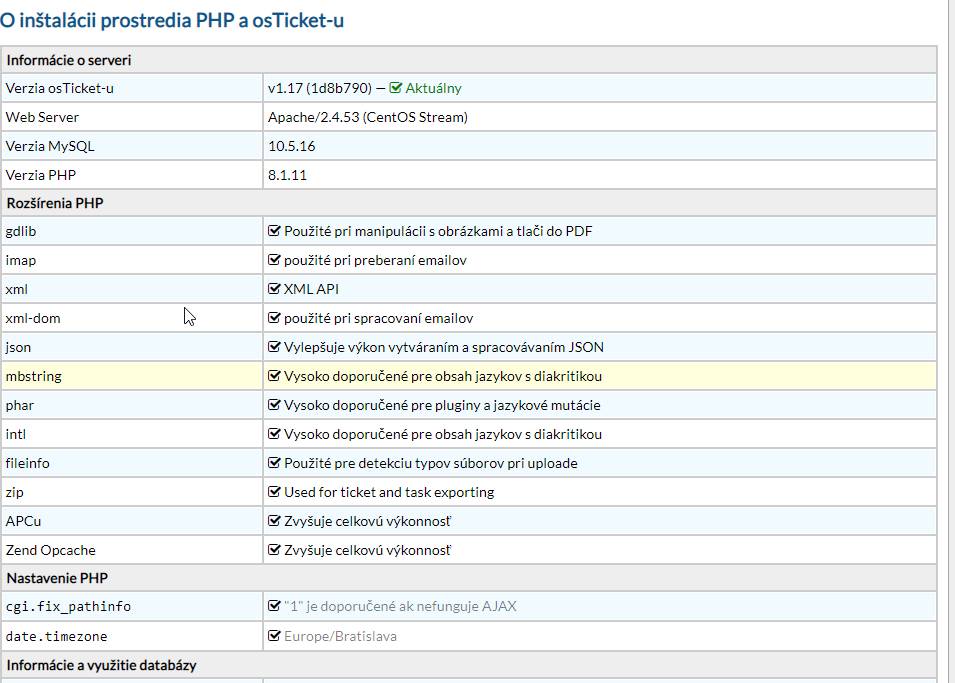Click the gdlib extension name
Viewport: 955px width, 683px height.
coord(21,232)
